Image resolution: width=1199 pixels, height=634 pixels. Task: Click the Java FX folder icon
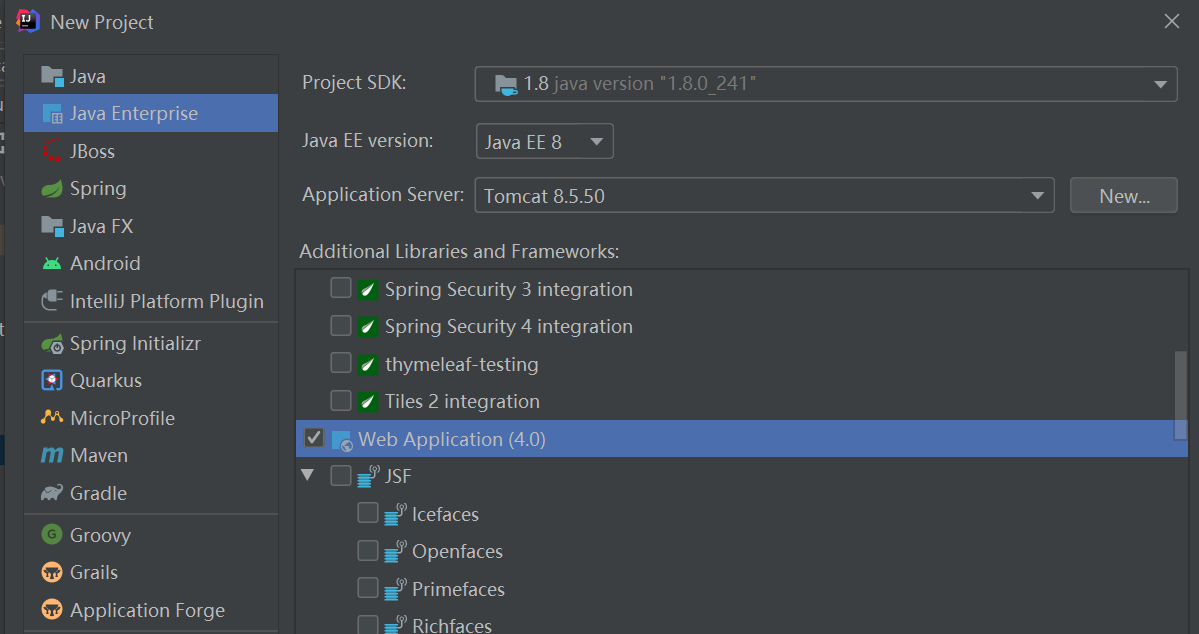click(52, 226)
